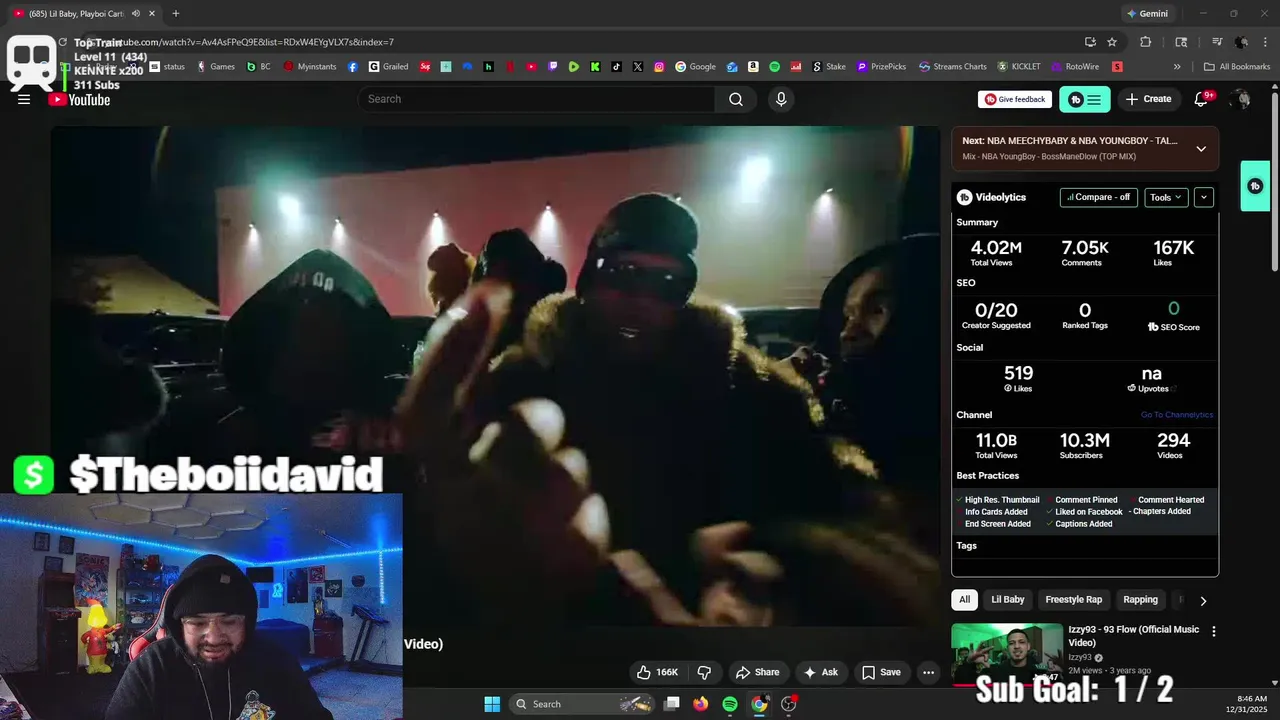Bookmark this page with the star icon

(x=1112, y=42)
